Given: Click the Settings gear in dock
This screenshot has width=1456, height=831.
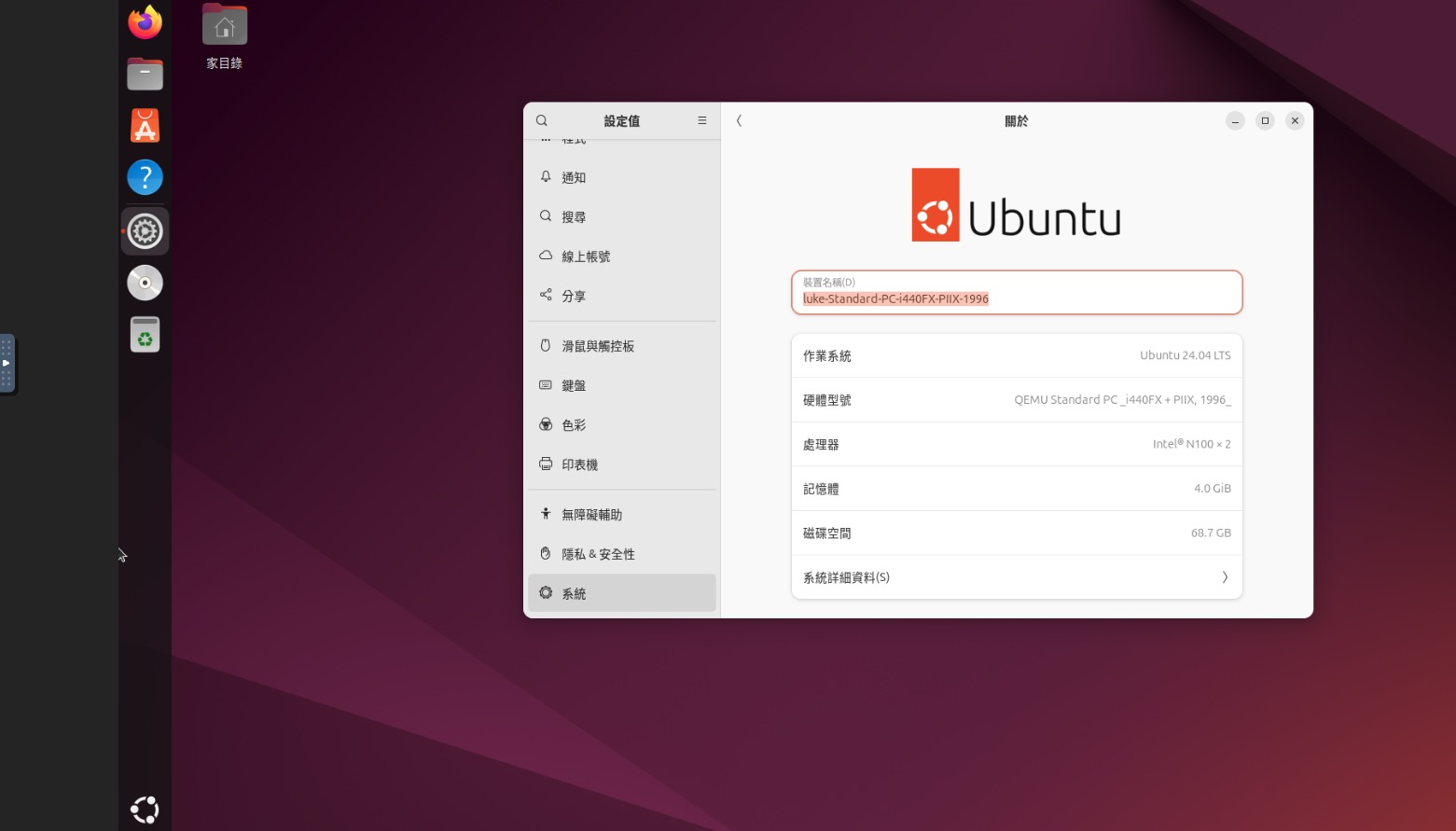Looking at the screenshot, I should pos(145,230).
